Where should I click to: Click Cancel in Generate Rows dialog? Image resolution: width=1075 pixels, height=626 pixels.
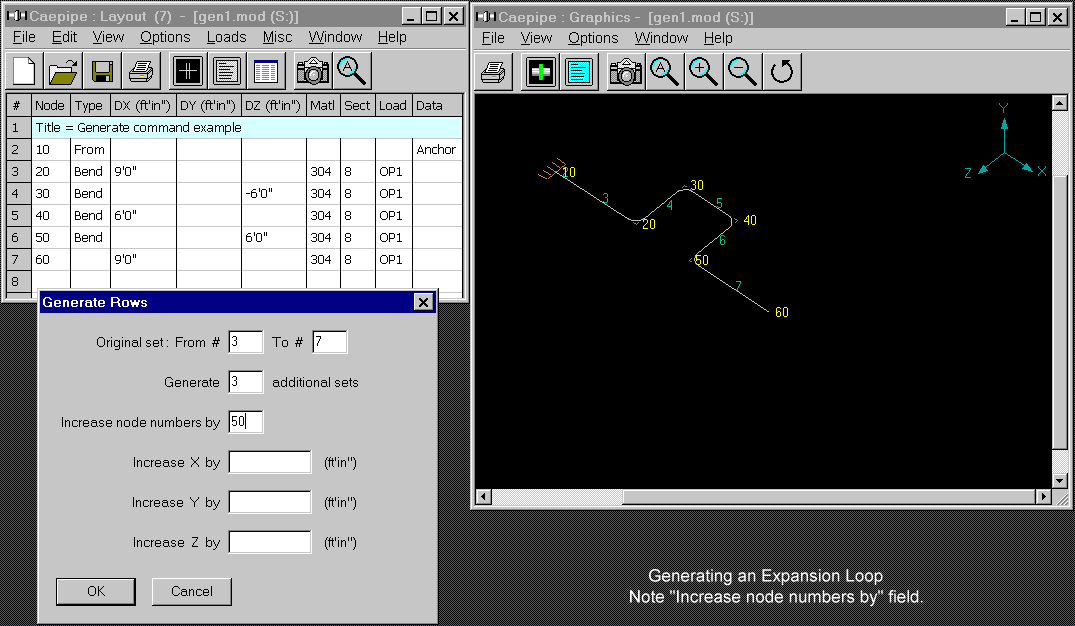[x=191, y=591]
